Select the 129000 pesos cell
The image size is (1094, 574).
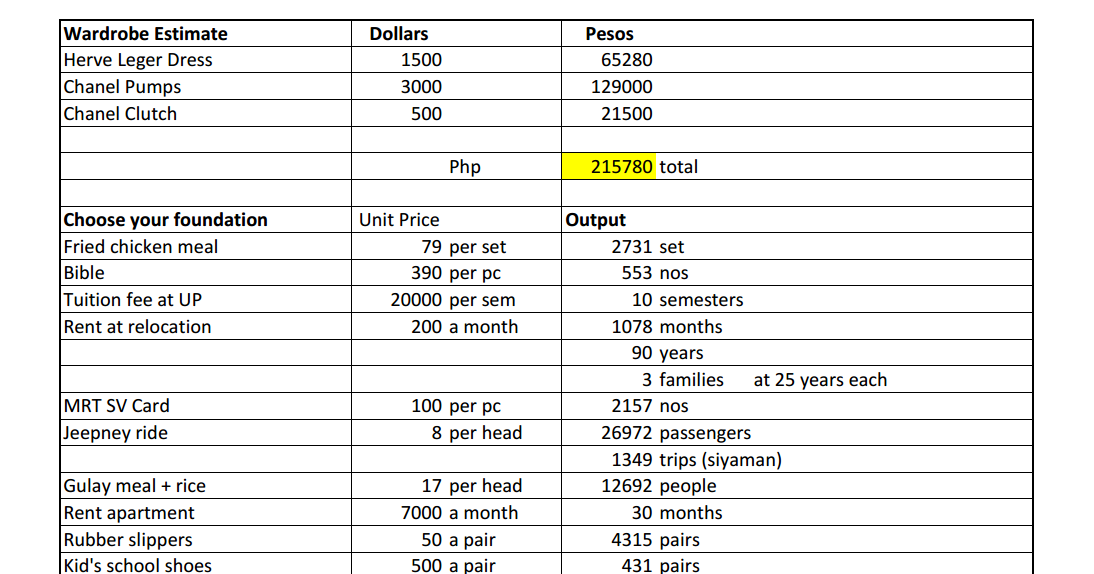point(797,86)
